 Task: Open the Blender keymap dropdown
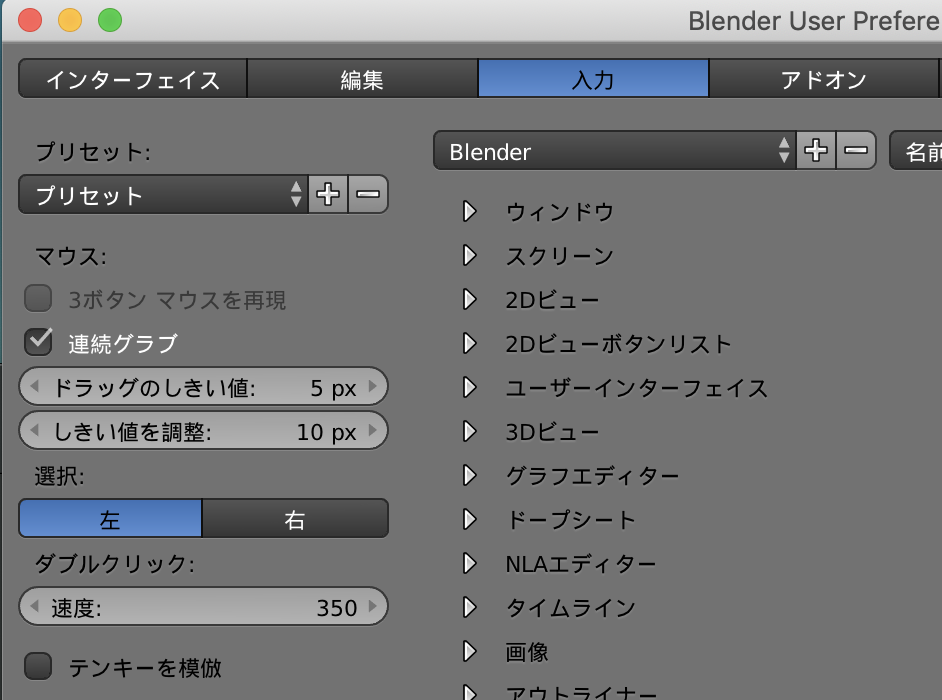[614, 150]
